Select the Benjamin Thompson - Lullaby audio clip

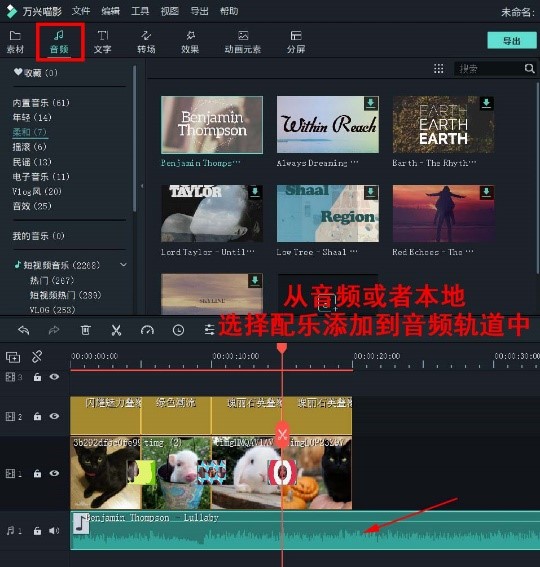[305, 530]
